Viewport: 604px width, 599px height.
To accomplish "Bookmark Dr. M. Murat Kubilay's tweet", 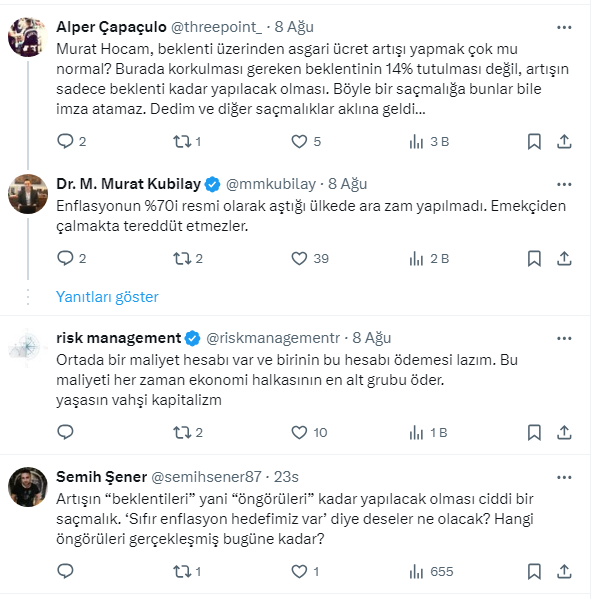I will point(535,258).
